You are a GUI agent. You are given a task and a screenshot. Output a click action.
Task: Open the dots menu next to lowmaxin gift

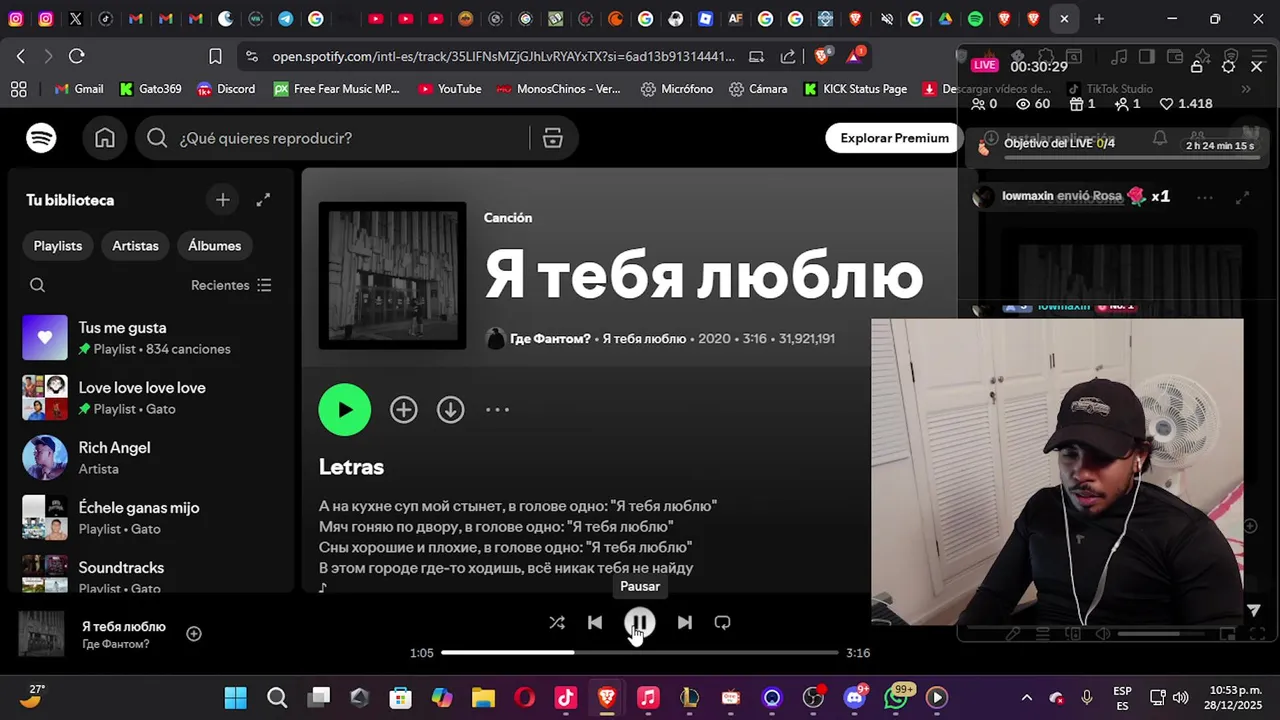point(1205,197)
